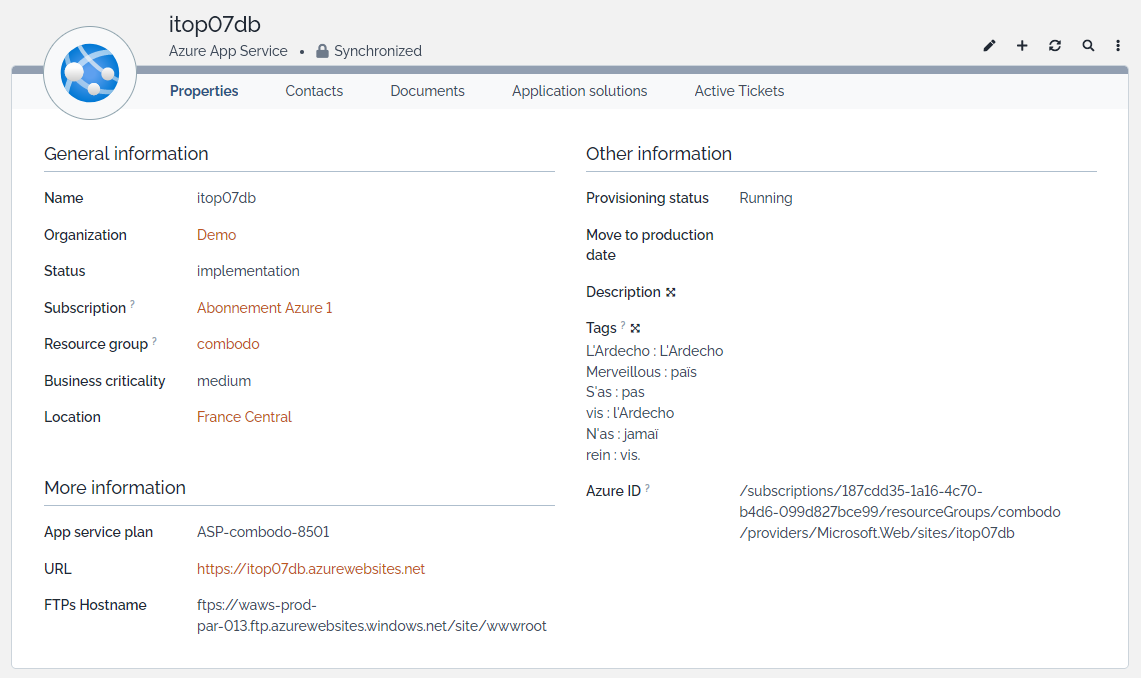Visit the itop07db.azurewebsites.net URL
Screen dimensions: 1141x678
[x=310, y=569]
